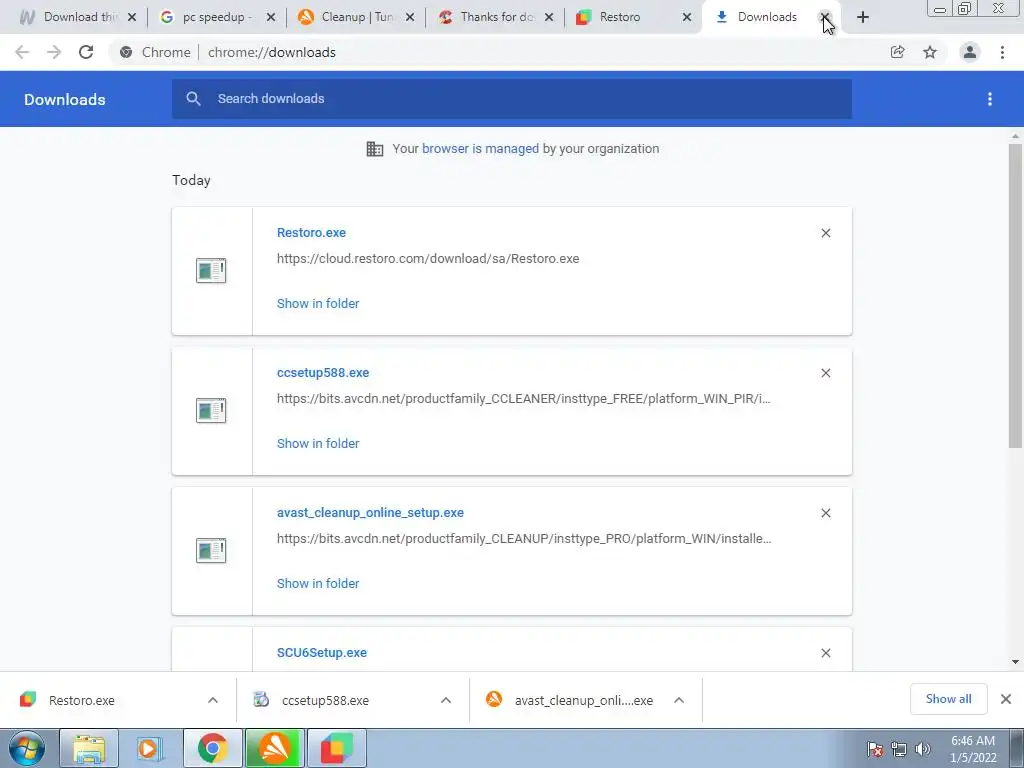Remove SCU6Setup.exe from downloads list
Screen dimensions: 1024x768
coord(826,653)
